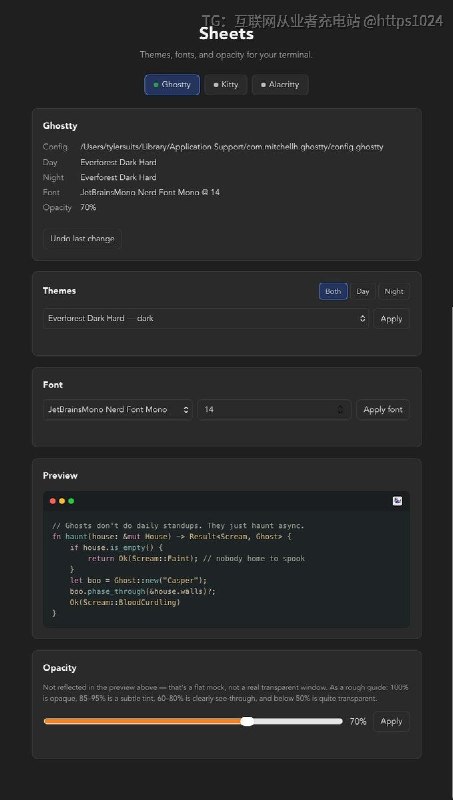Click the font size 14 stepper arrows
453x800 pixels.
coord(340,410)
